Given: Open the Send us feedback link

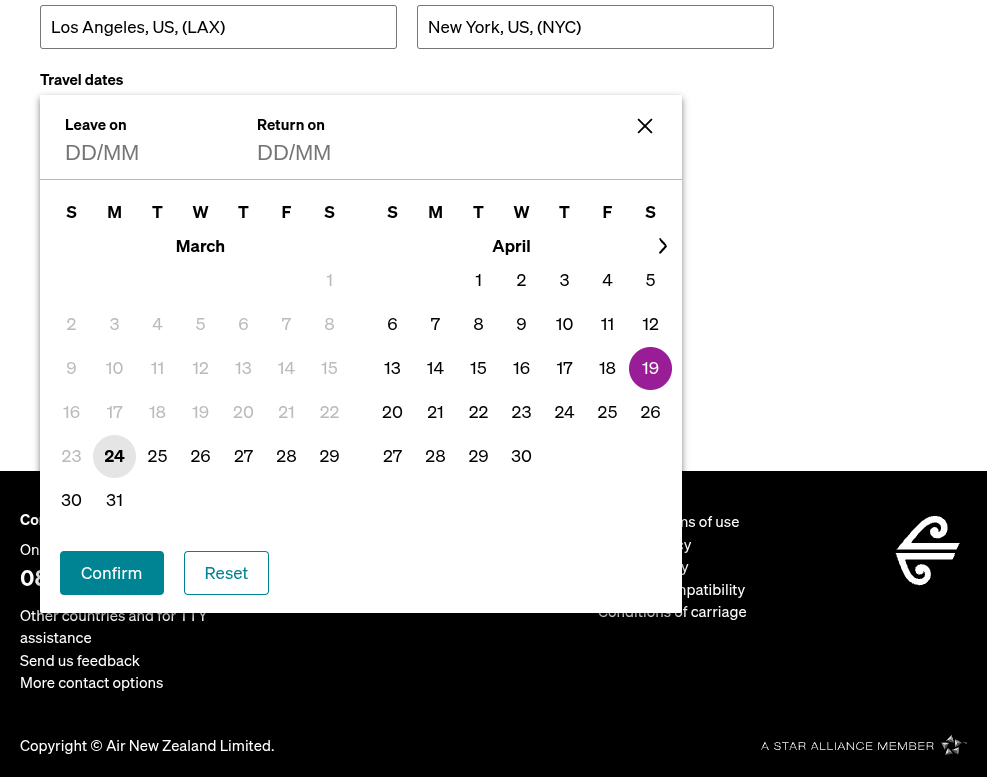Looking at the screenshot, I should (79, 661).
